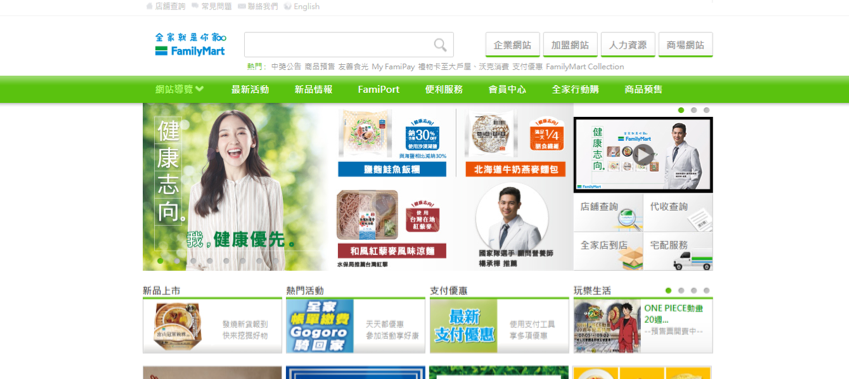This screenshot has height=379, width=849.
Task: Click the 人力資源 button
Action: tap(628, 44)
